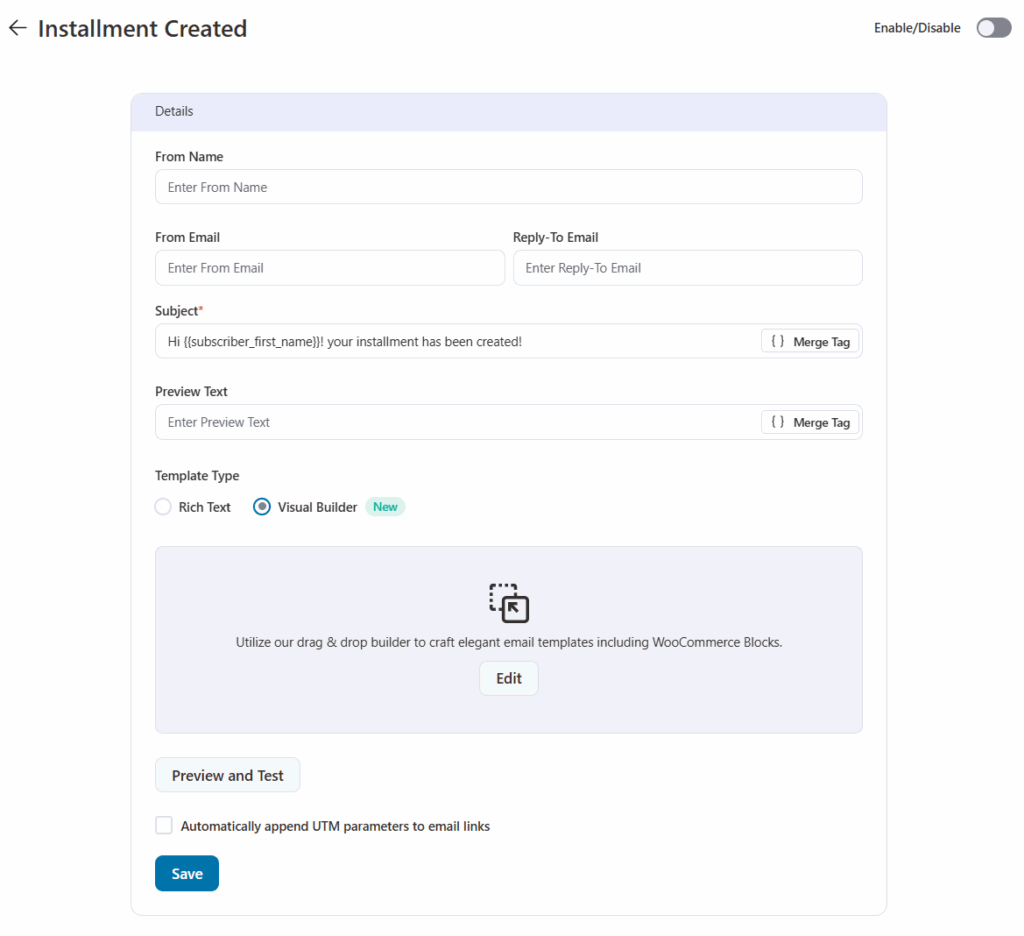Click Edit to open the visual builder
The width and height of the screenshot is (1024, 936).
coord(508,678)
